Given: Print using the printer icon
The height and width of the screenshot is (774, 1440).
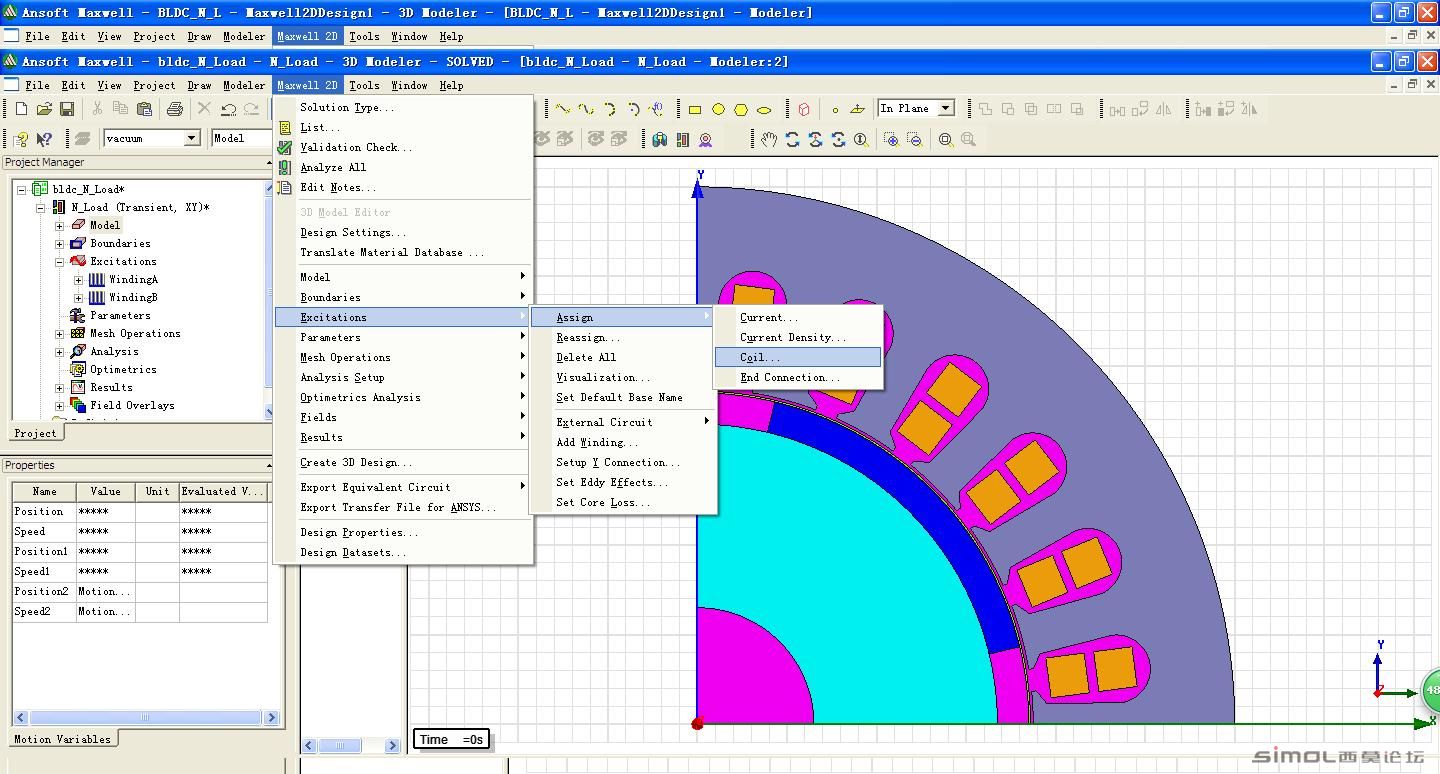Looking at the screenshot, I should click(175, 109).
